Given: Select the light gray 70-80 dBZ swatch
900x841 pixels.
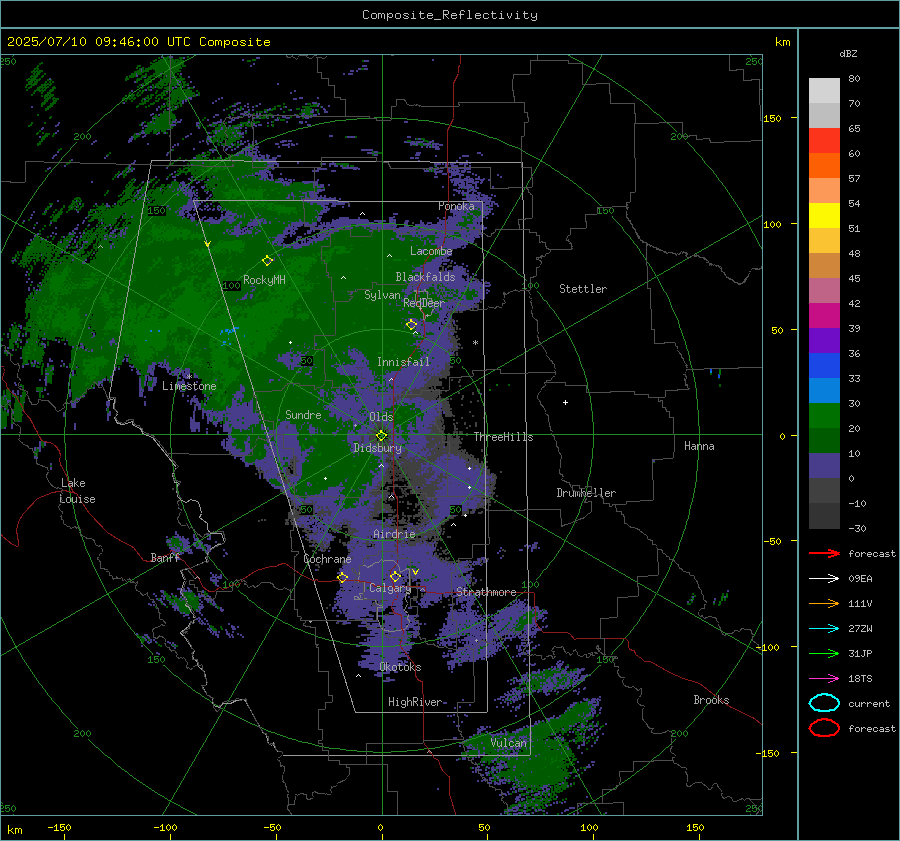Looking at the screenshot, I should coord(824,91).
